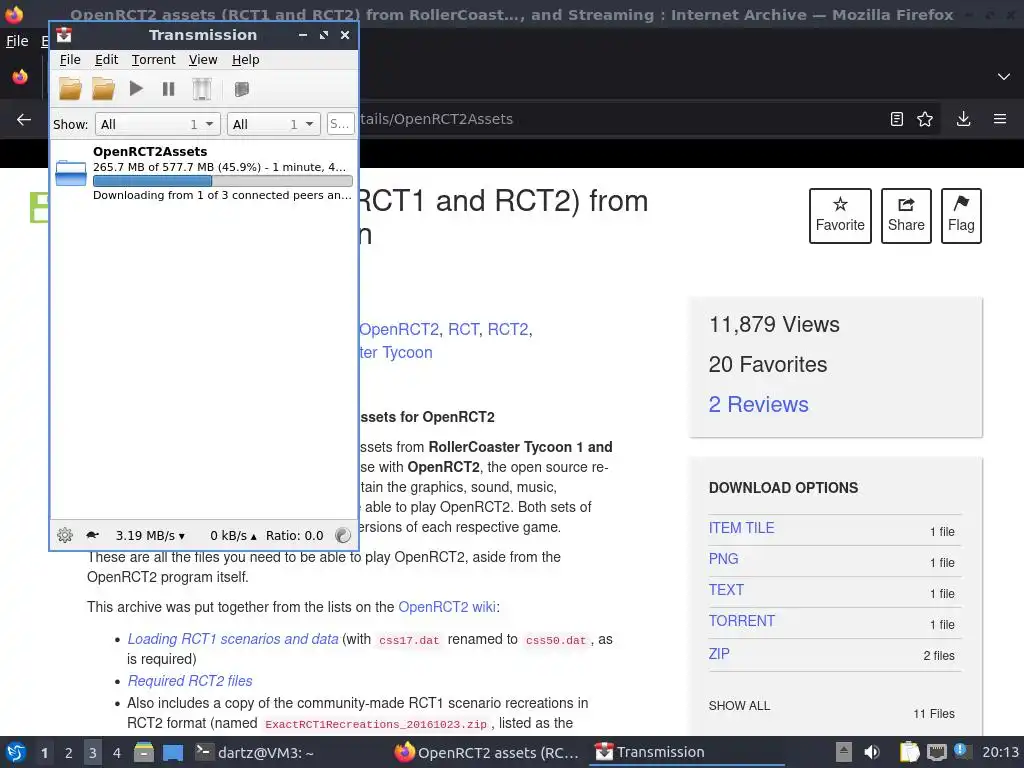This screenshot has height=768, width=1024.
Task: Open the RCT2 topic link
Action: tap(507, 329)
